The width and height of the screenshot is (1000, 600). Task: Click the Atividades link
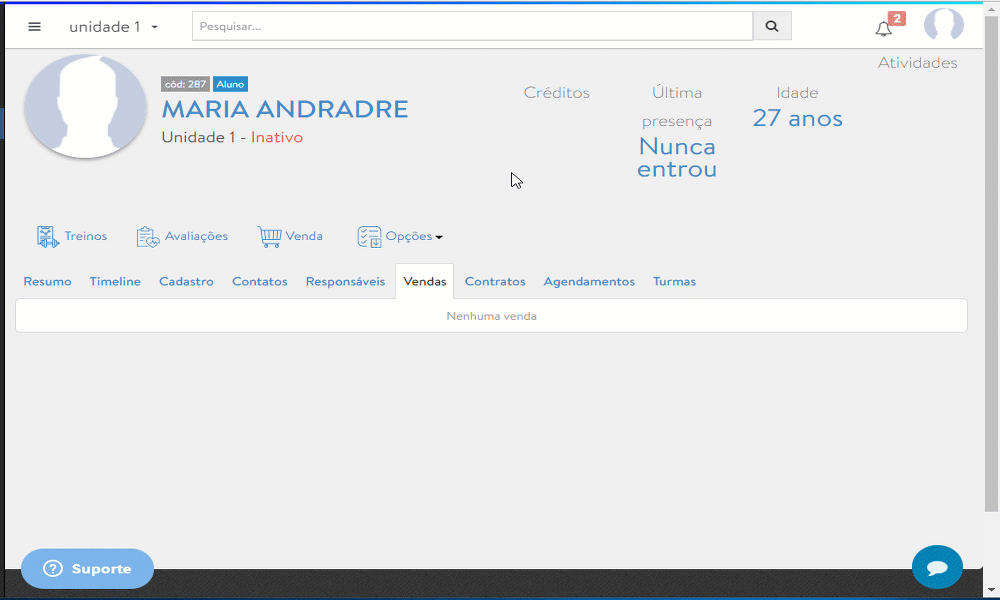point(917,63)
